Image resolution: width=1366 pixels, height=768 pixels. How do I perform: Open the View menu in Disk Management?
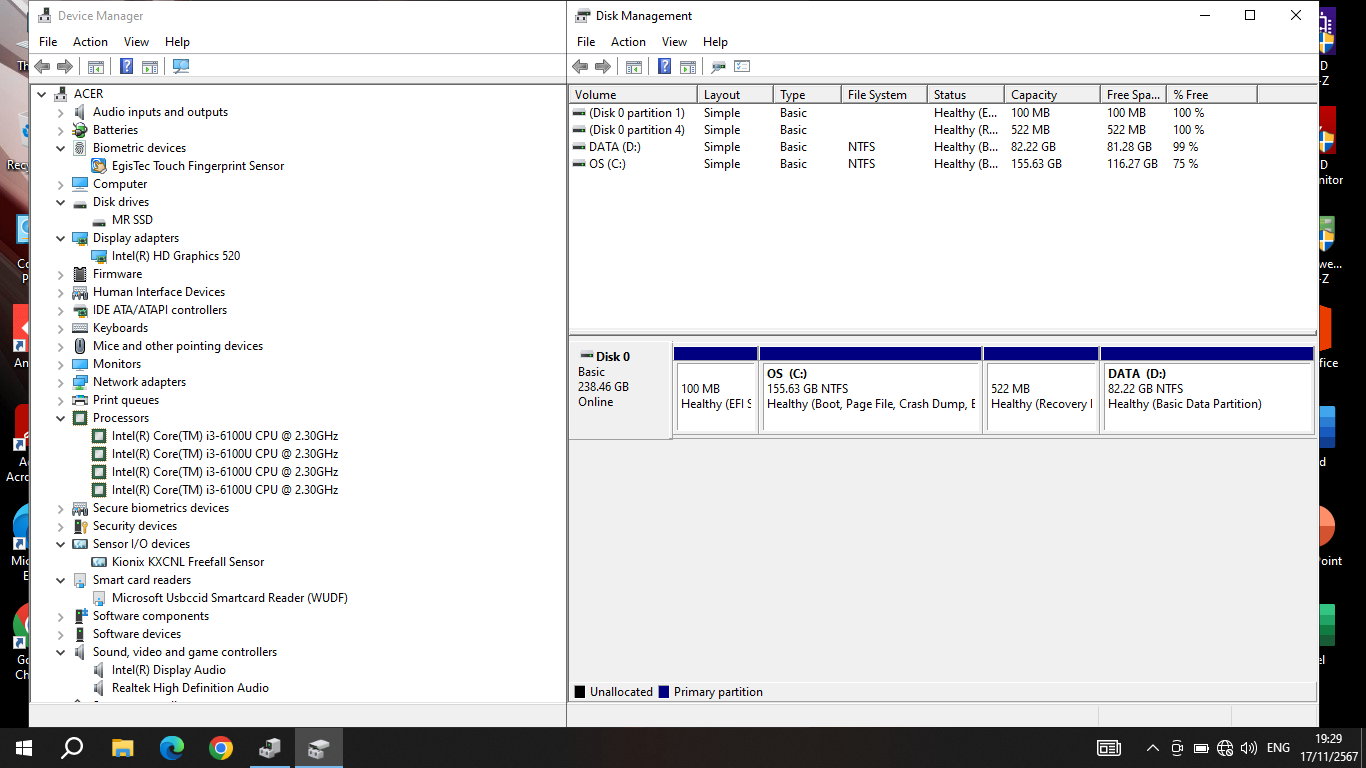(x=674, y=42)
